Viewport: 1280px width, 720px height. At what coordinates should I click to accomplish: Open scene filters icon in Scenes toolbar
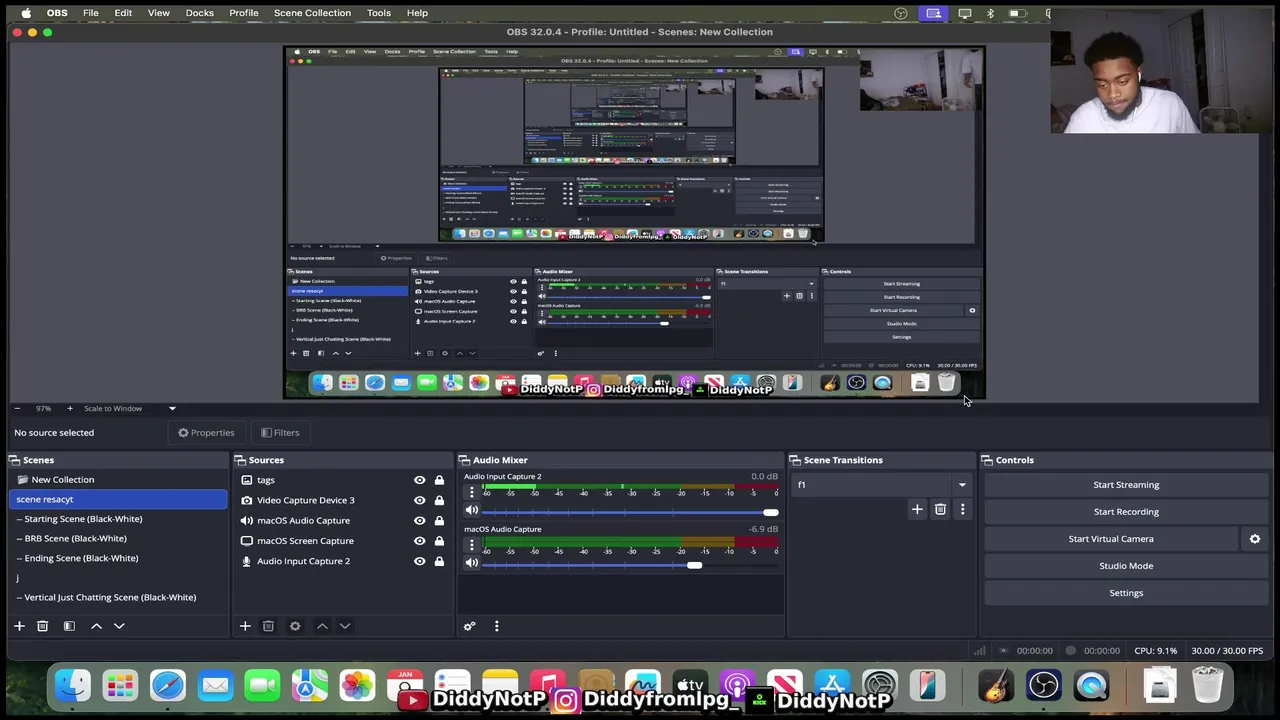tap(69, 626)
